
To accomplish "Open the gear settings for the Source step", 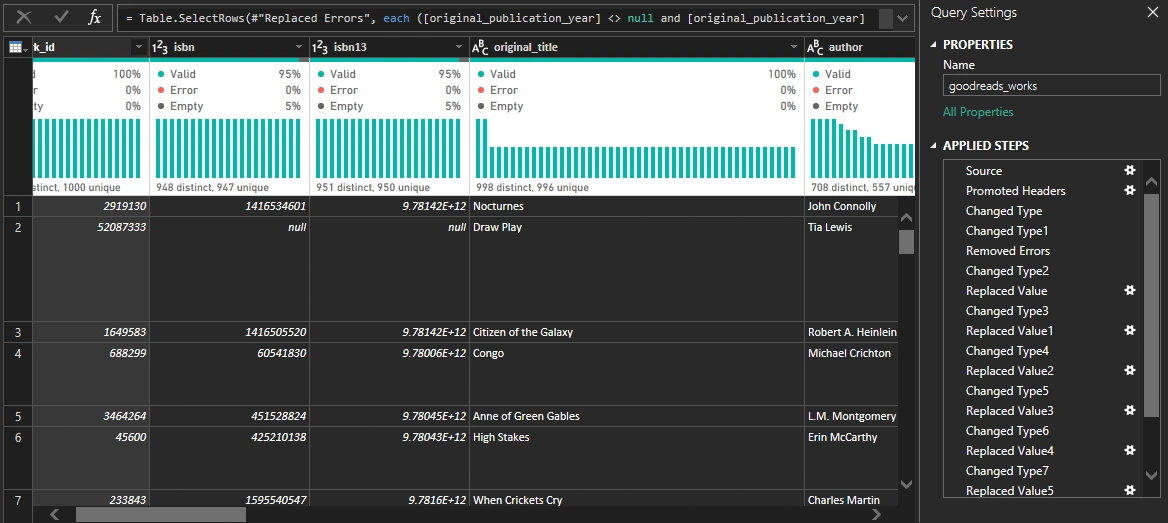I will (x=1129, y=171).
